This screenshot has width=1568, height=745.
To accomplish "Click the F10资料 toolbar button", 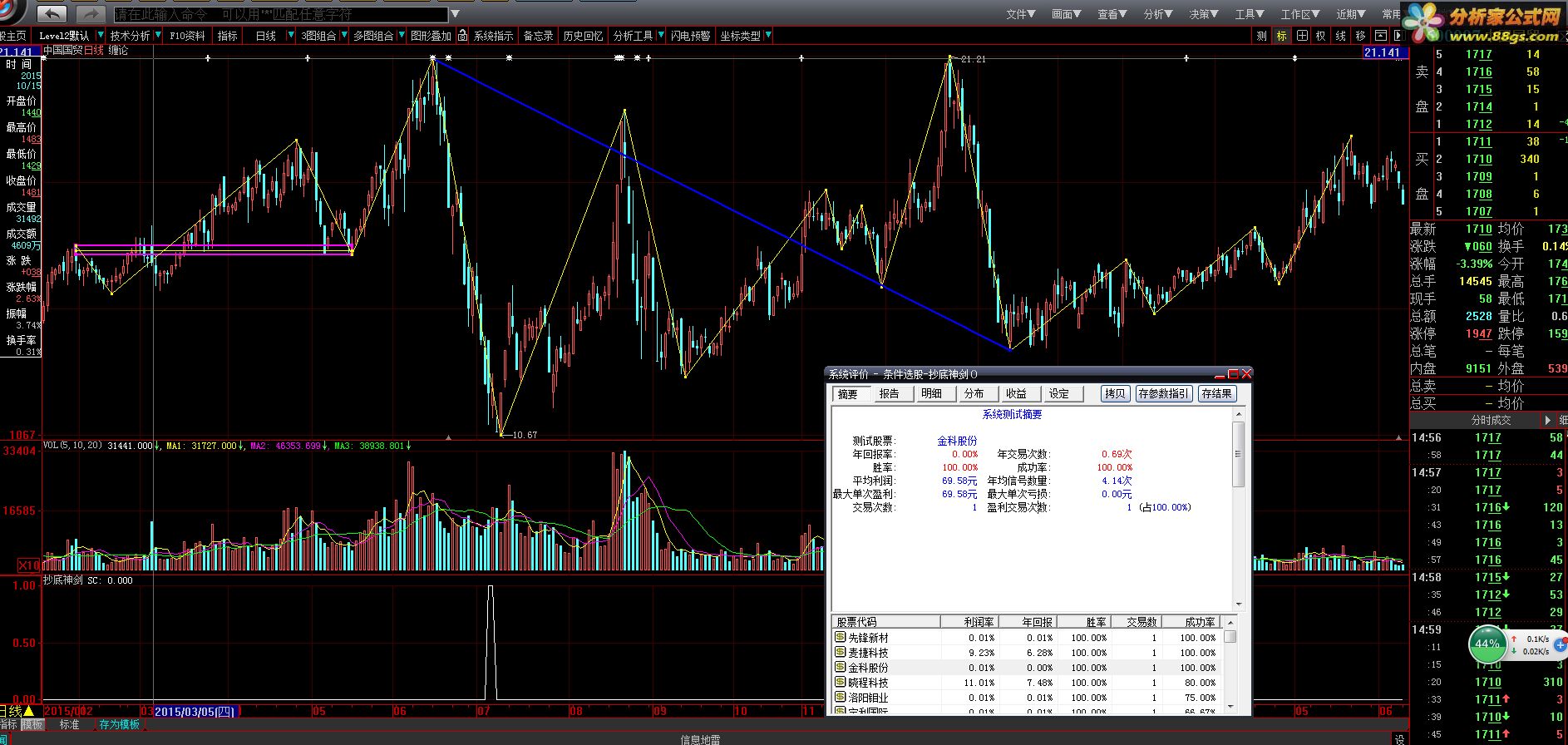I will [x=187, y=36].
